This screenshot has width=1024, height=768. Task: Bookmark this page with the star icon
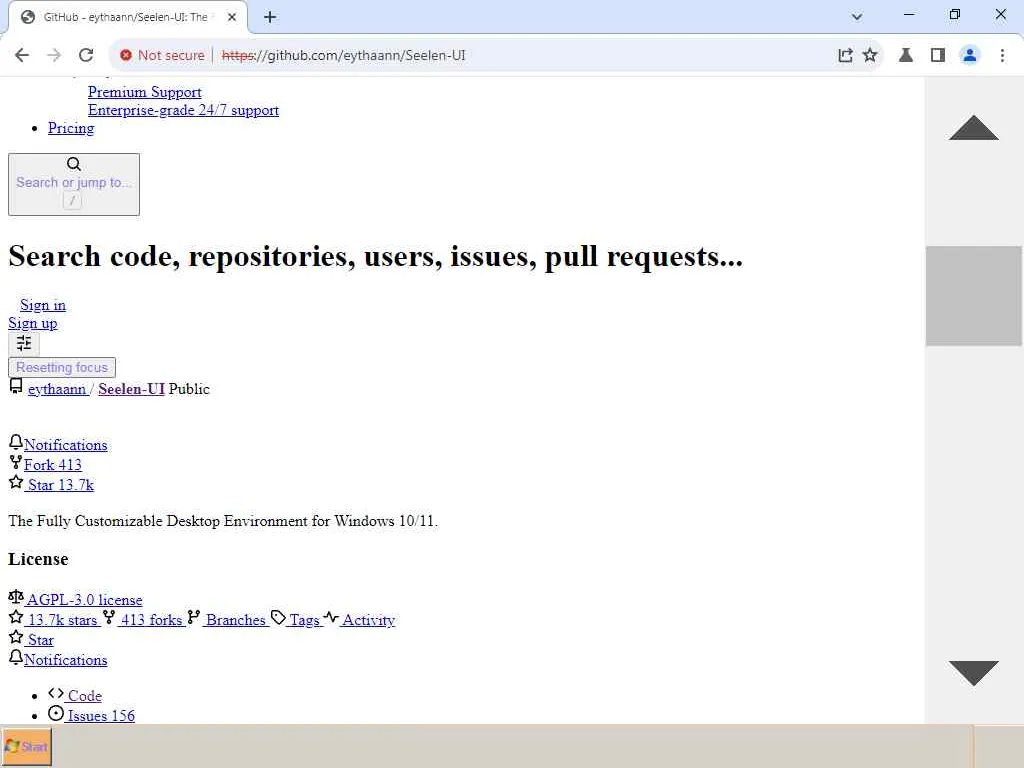(x=870, y=56)
